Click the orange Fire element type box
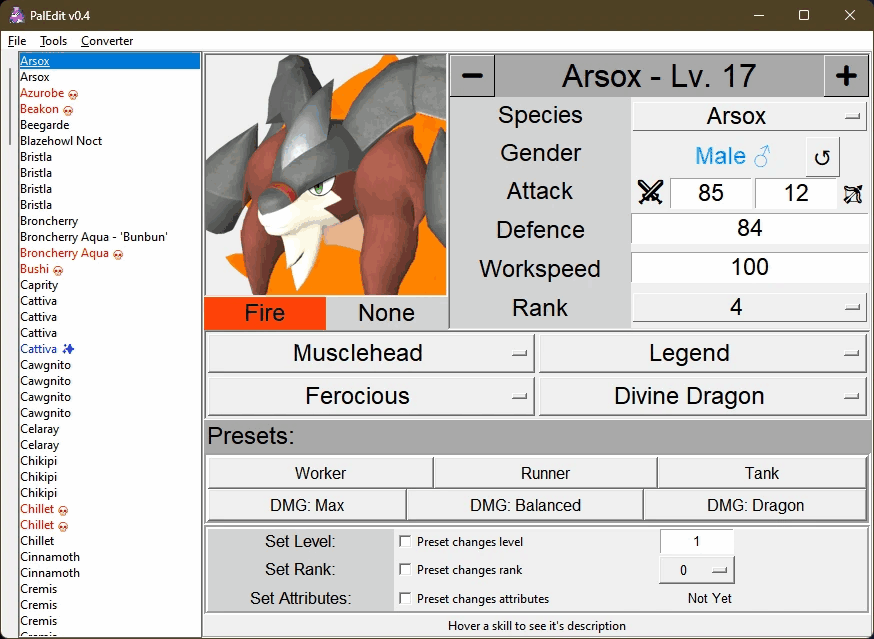 coord(265,313)
